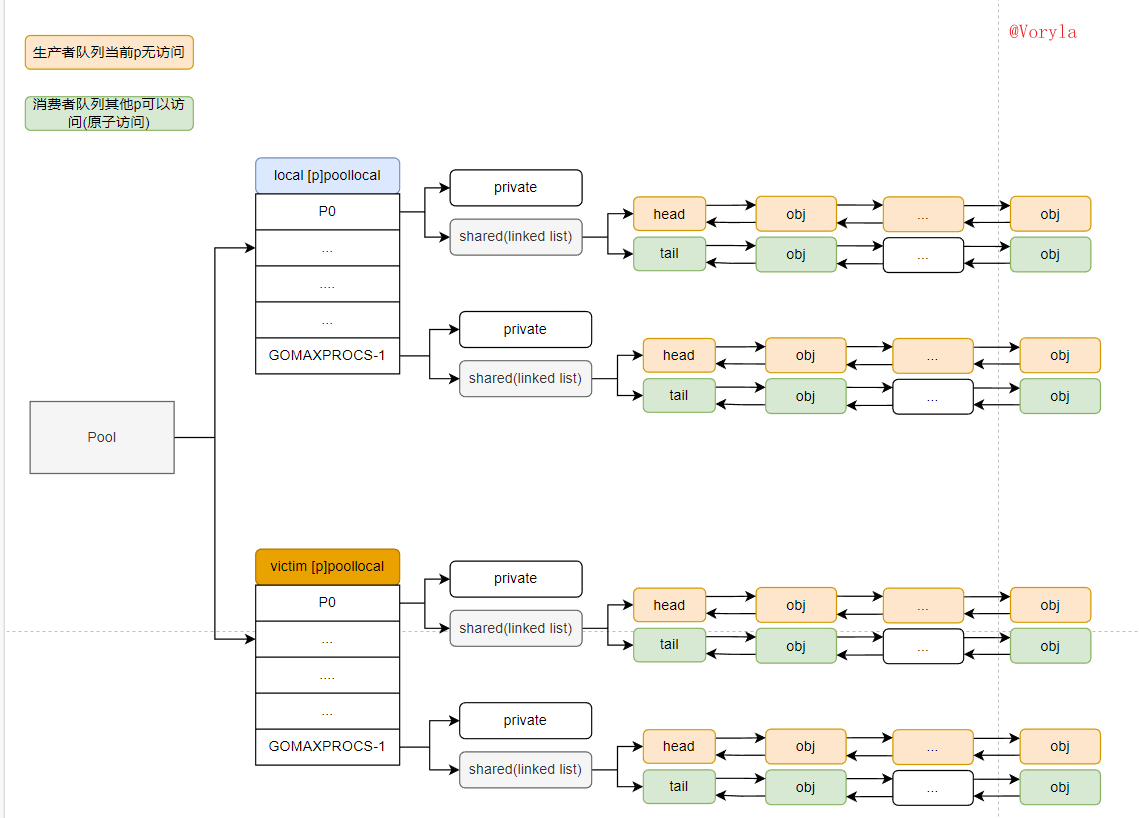Click the green 消费者队列 legend box

tap(108, 113)
